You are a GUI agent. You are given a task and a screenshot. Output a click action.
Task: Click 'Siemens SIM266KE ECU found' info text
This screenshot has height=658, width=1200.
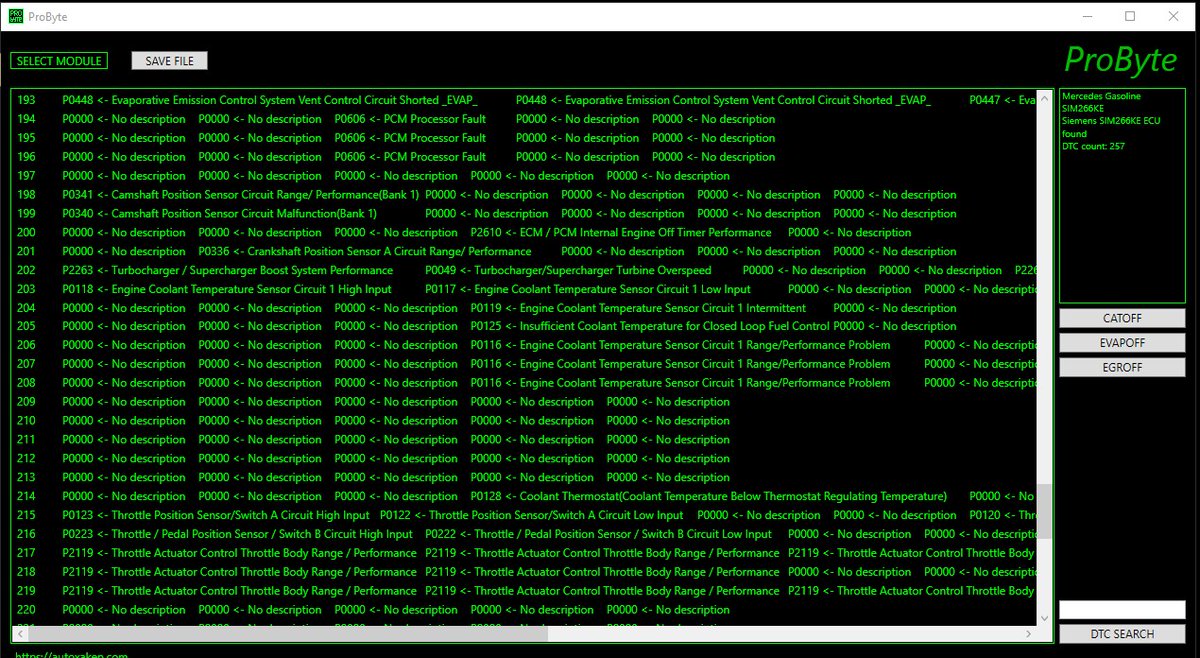point(1111,128)
